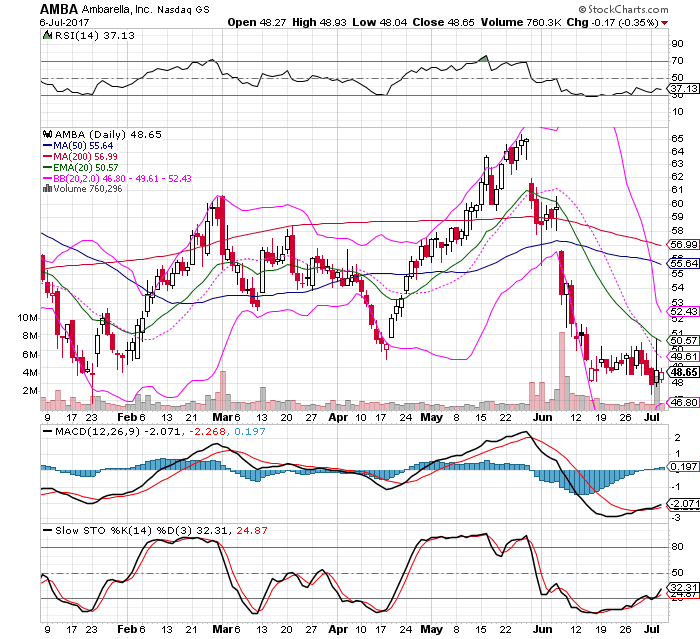Image resolution: width=700 pixels, height=639 pixels.
Task: Click the Feb label on price chart axis
Action: point(127,418)
